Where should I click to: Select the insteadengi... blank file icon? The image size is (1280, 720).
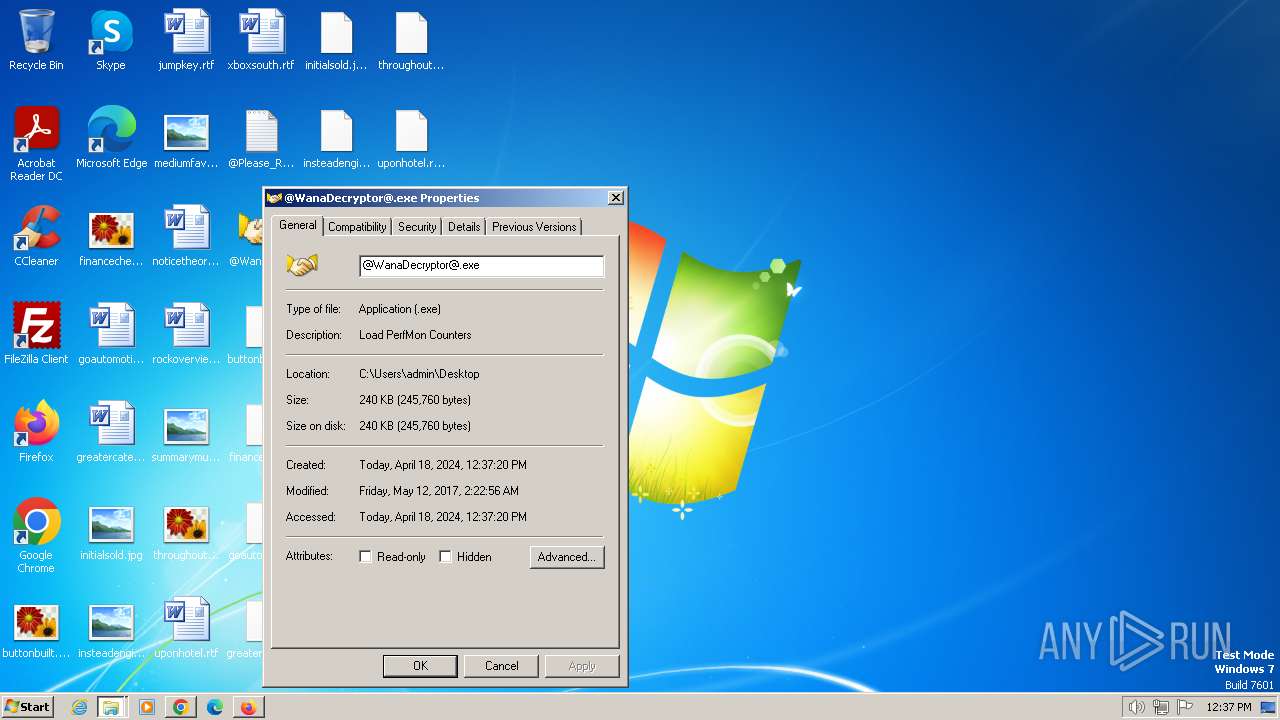[336, 138]
